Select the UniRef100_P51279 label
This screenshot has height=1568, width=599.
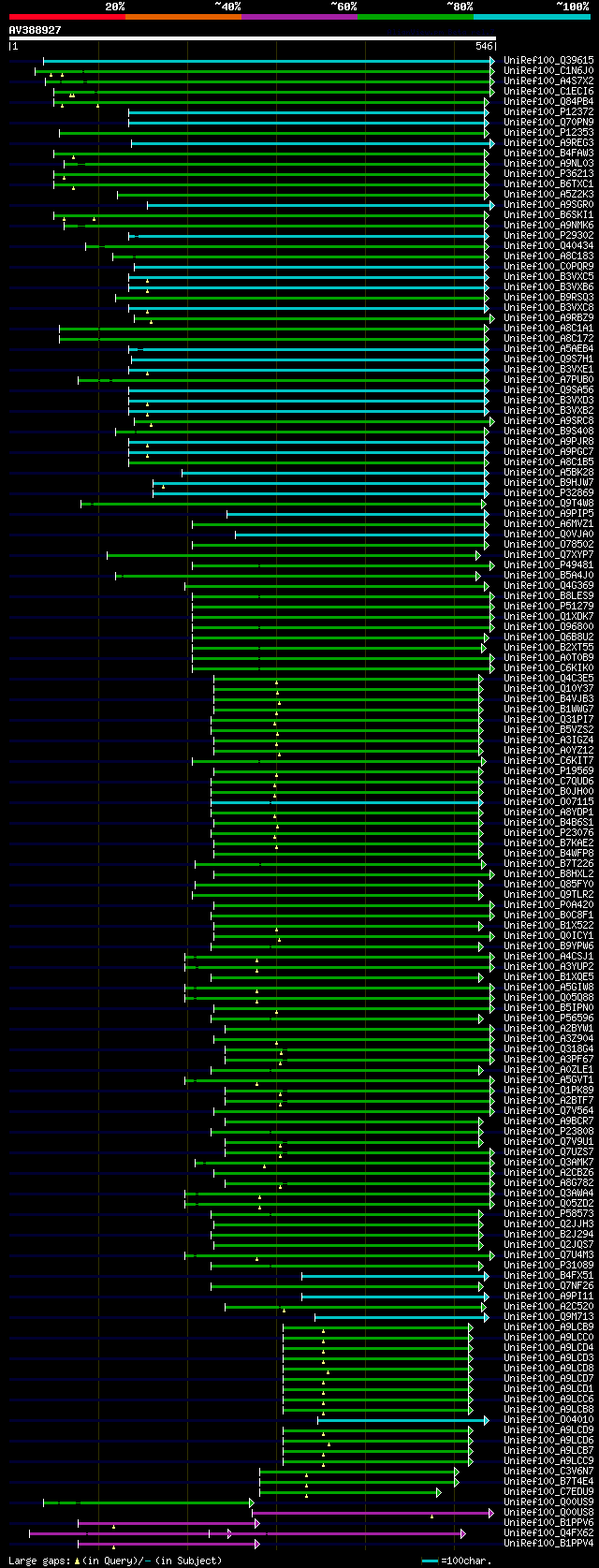pos(548,606)
